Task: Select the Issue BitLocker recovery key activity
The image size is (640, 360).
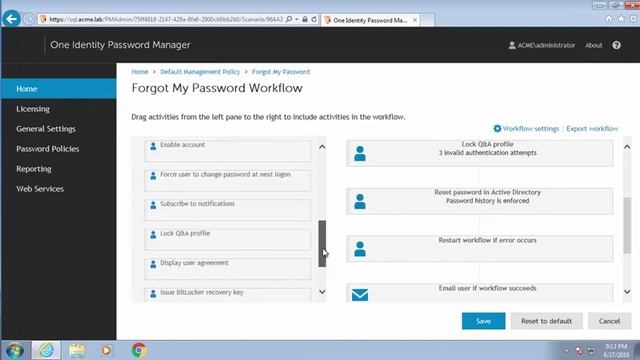Action: [x=227, y=295]
